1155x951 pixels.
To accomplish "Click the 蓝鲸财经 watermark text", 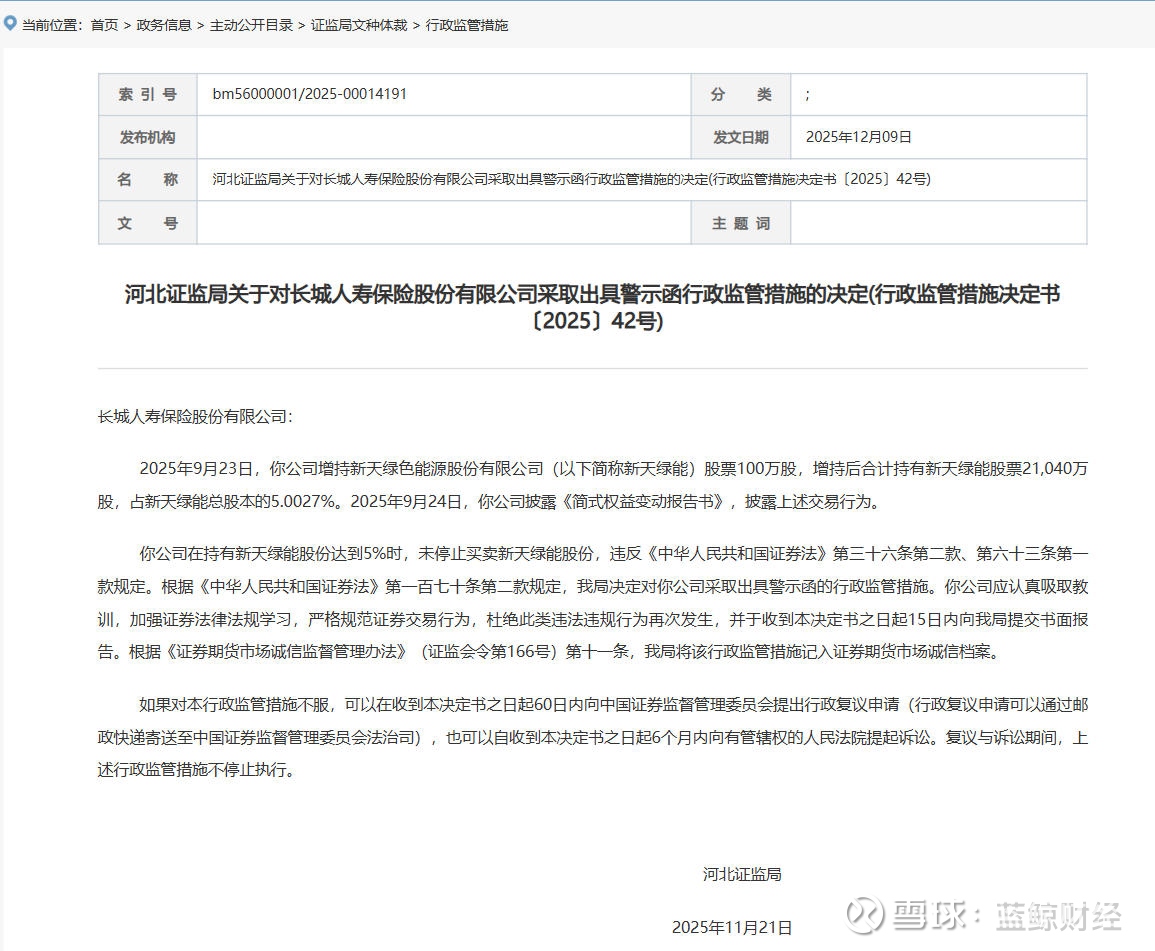I will click(x=1058, y=915).
